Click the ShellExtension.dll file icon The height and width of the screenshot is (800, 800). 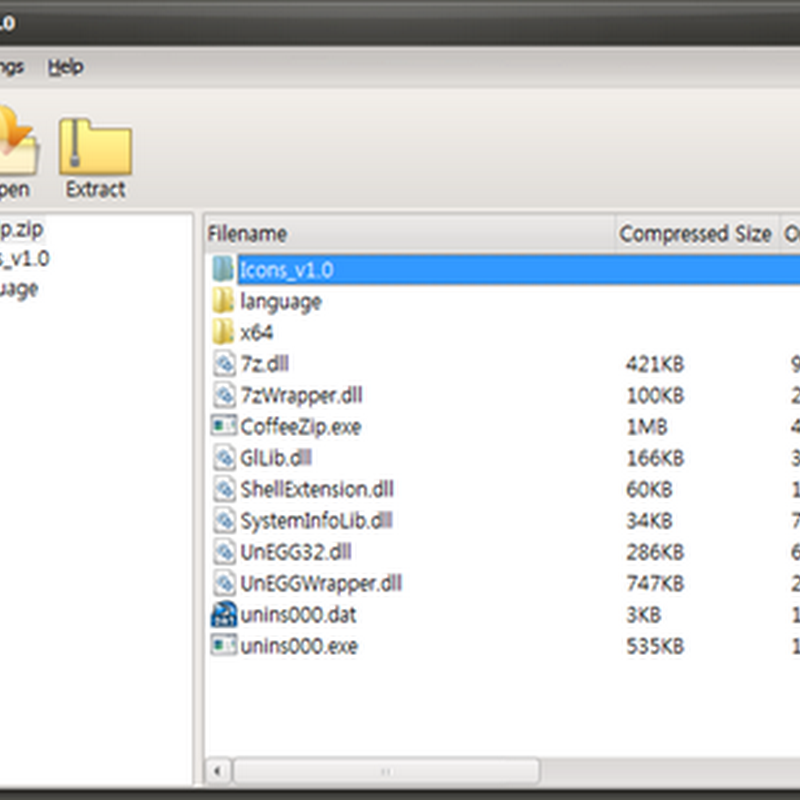tap(224, 489)
